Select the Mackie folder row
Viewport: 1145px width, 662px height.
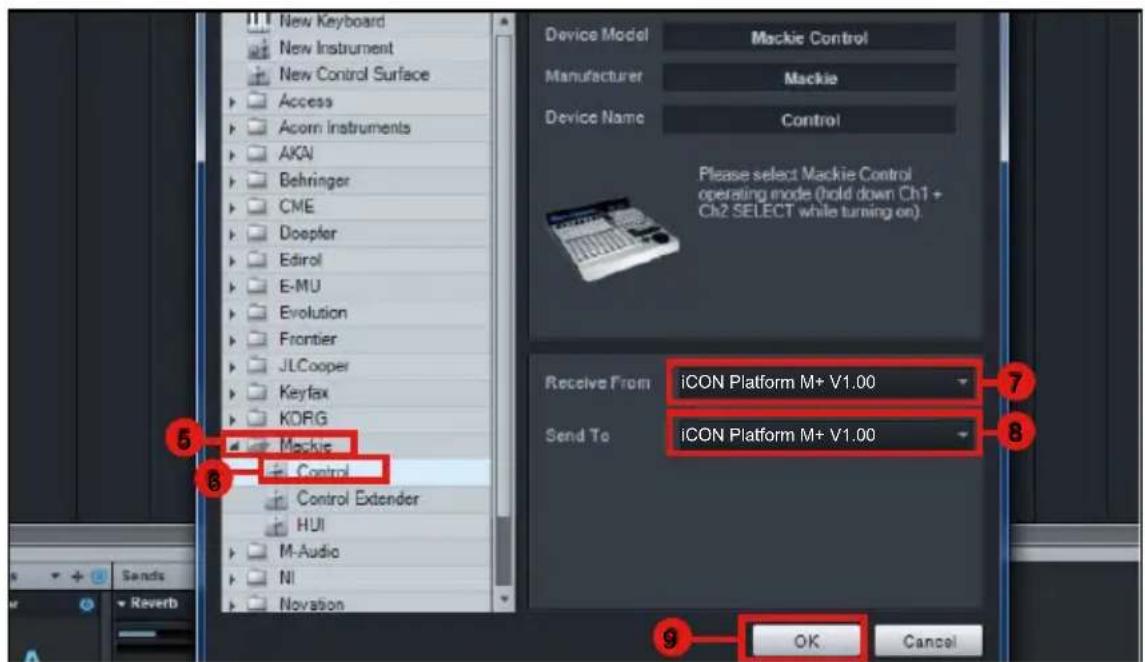tap(357, 445)
